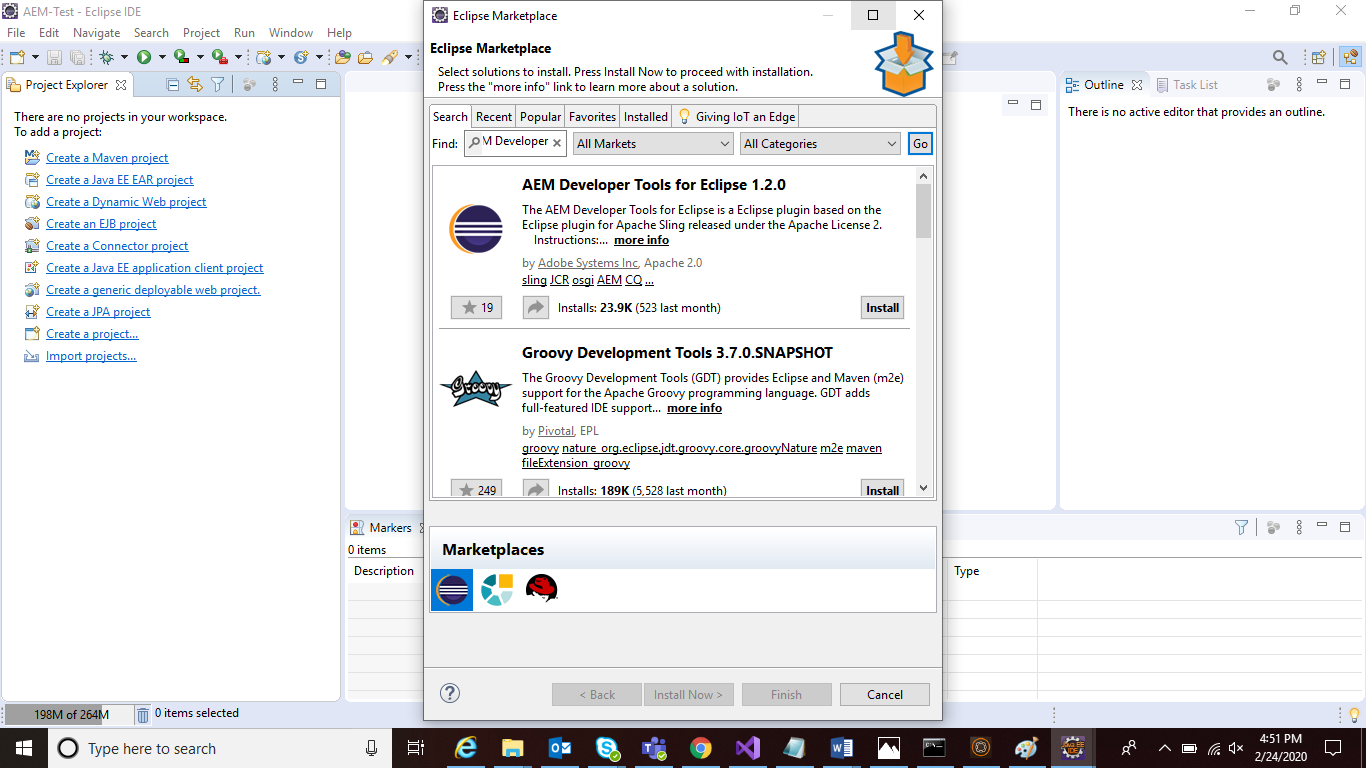Screen dimensions: 1366x768
Task: Open the Outline view menu dots
Action: click(x=1299, y=85)
